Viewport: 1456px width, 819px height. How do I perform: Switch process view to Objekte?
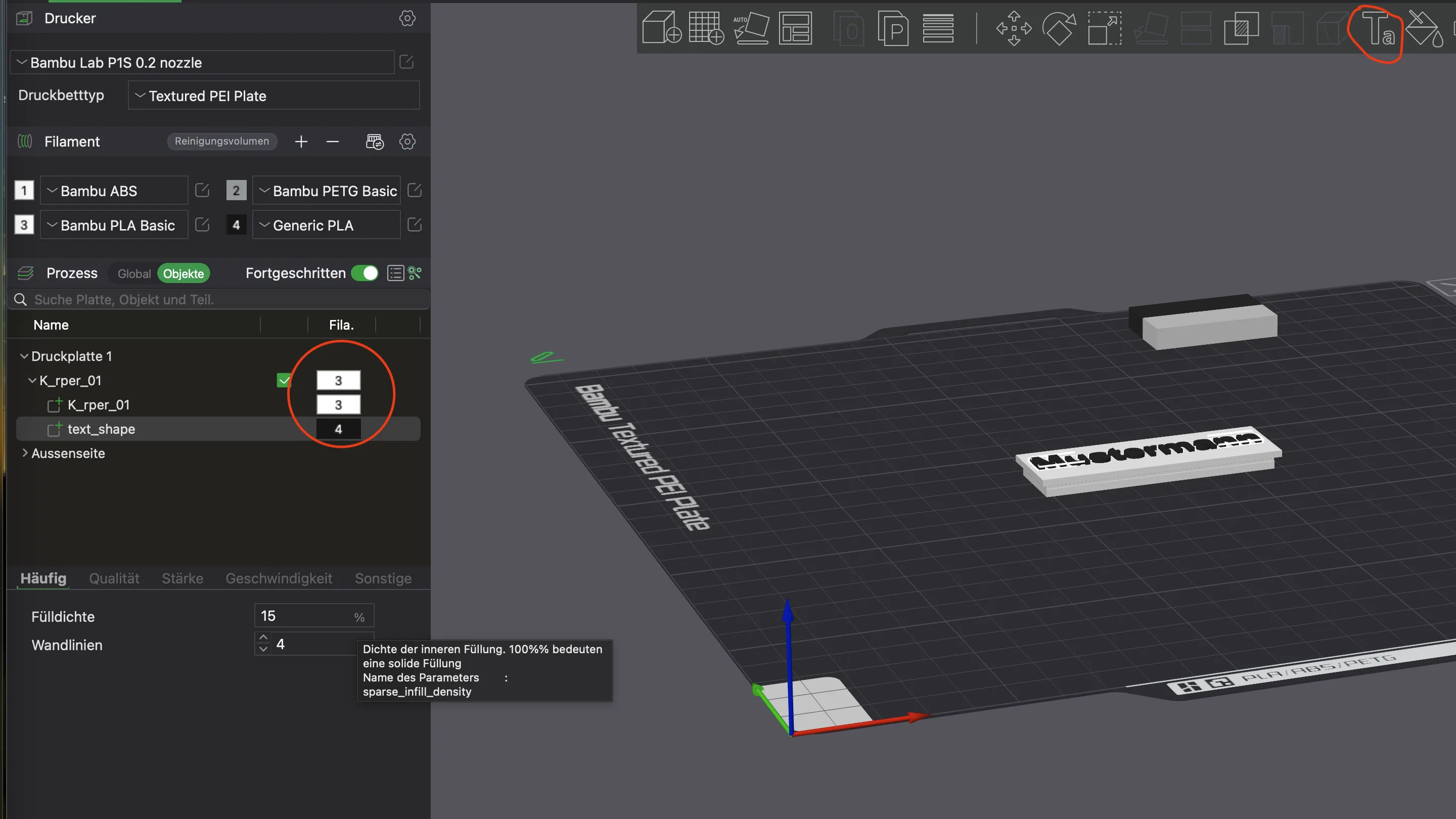pos(183,274)
